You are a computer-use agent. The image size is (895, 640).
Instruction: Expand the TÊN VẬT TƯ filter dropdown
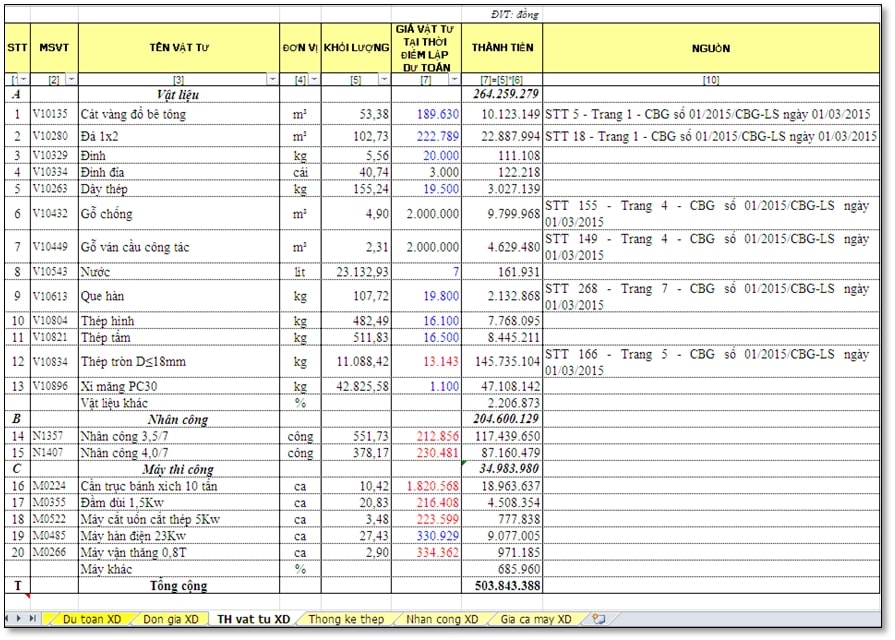(272, 79)
